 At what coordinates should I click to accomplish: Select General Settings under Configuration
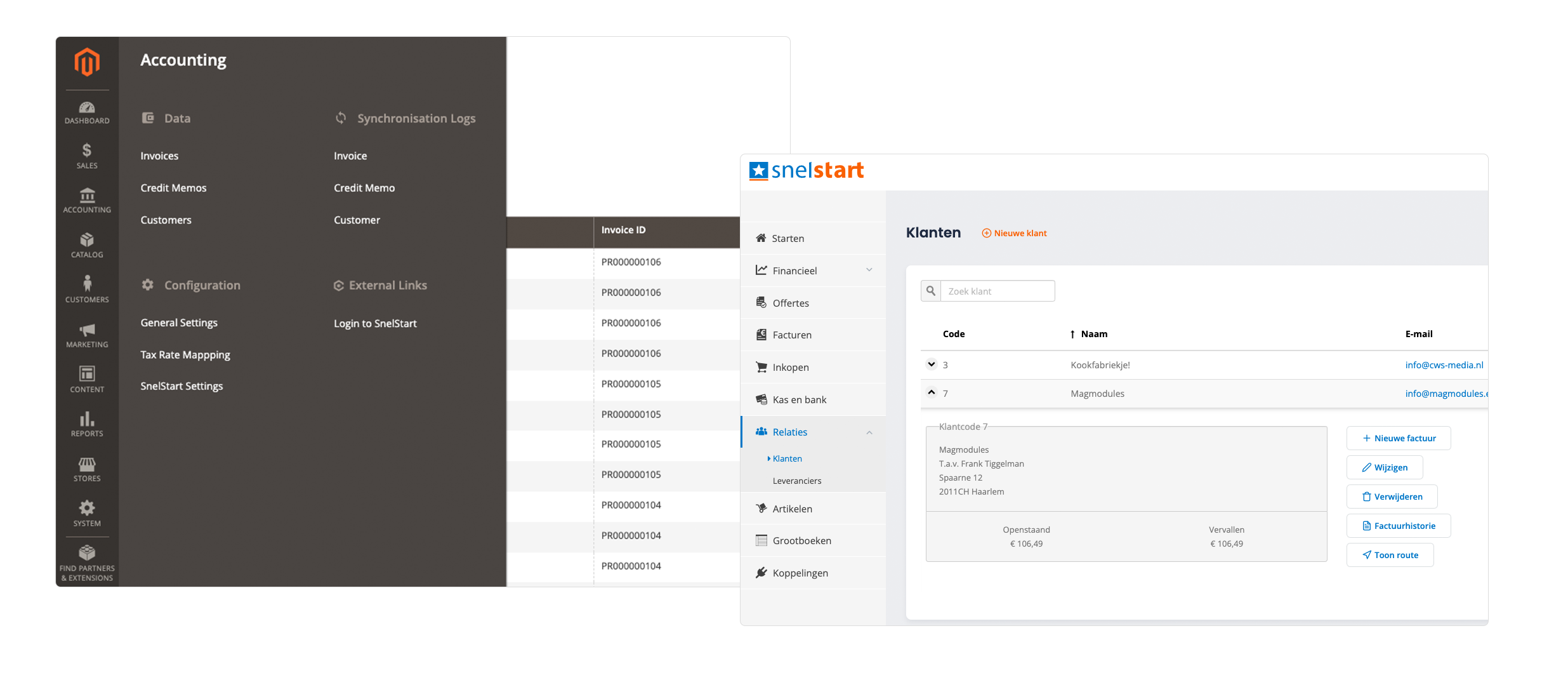point(178,322)
